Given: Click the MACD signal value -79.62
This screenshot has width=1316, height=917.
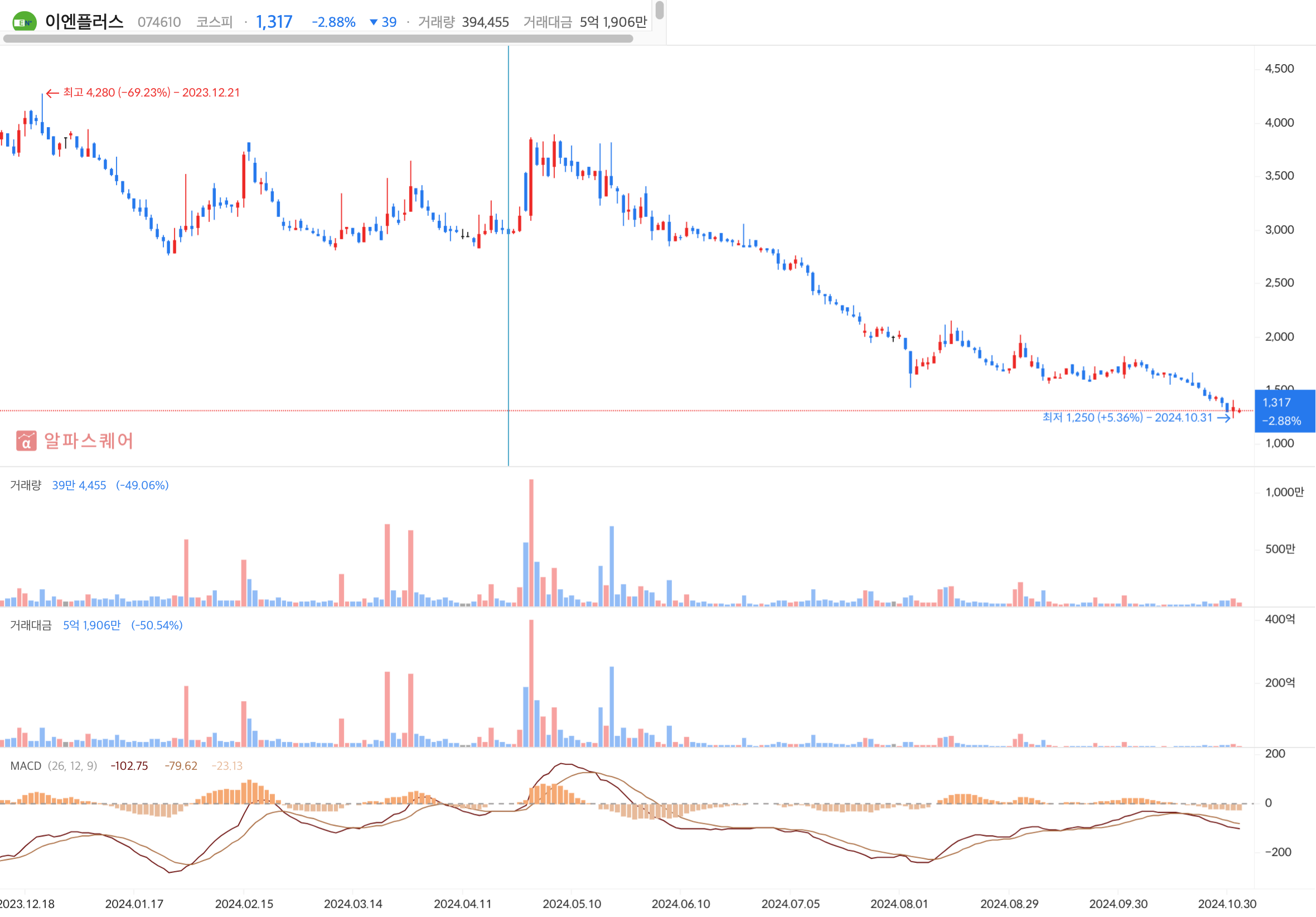Looking at the screenshot, I should coord(181,766).
